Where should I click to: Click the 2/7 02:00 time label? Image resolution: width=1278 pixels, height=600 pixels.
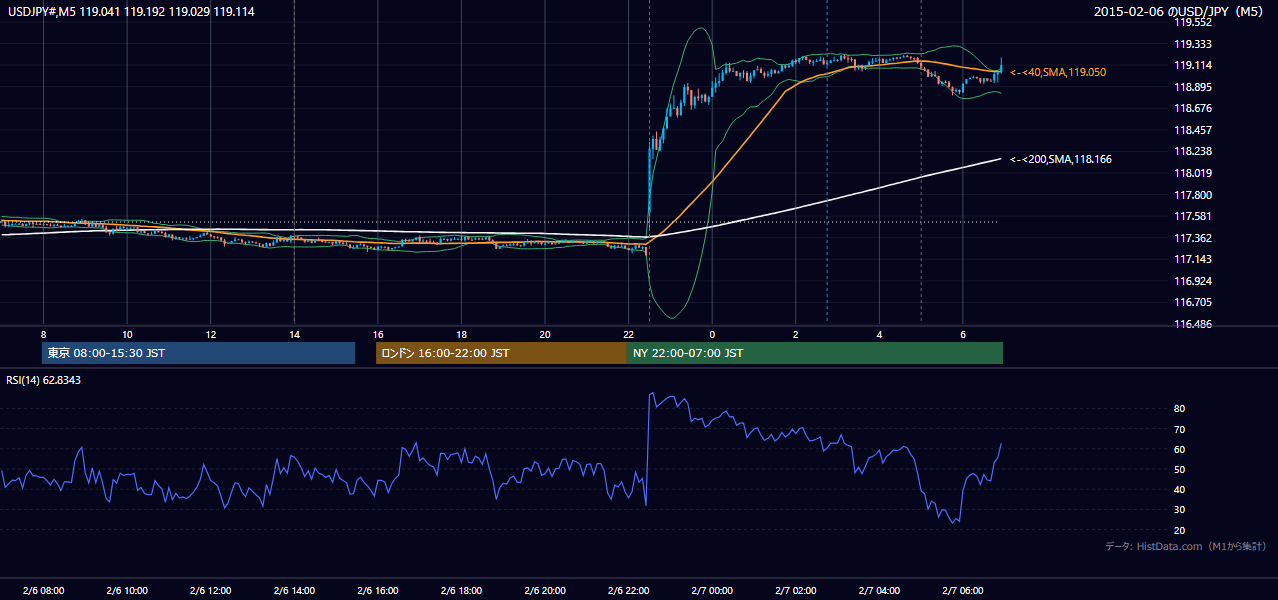pyautogui.click(x=795, y=590)
